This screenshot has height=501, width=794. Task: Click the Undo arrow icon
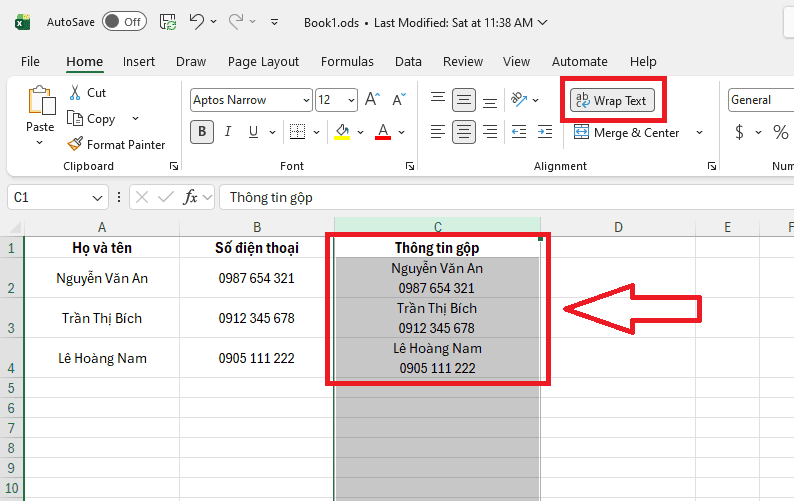click(196, 22)
